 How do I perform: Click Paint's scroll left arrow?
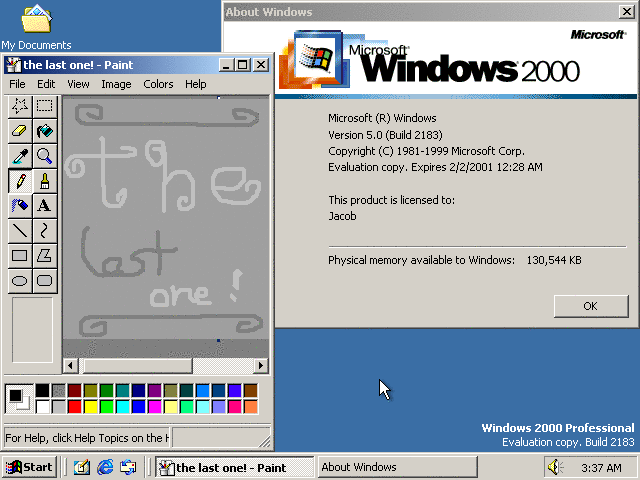pos(70,365)
